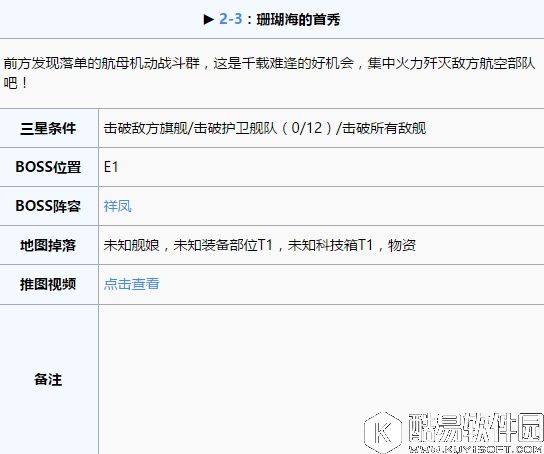The width and height of the screenshot is (544, 454).
Task: Open the 点击查看 video link
Action: point(131,284)
